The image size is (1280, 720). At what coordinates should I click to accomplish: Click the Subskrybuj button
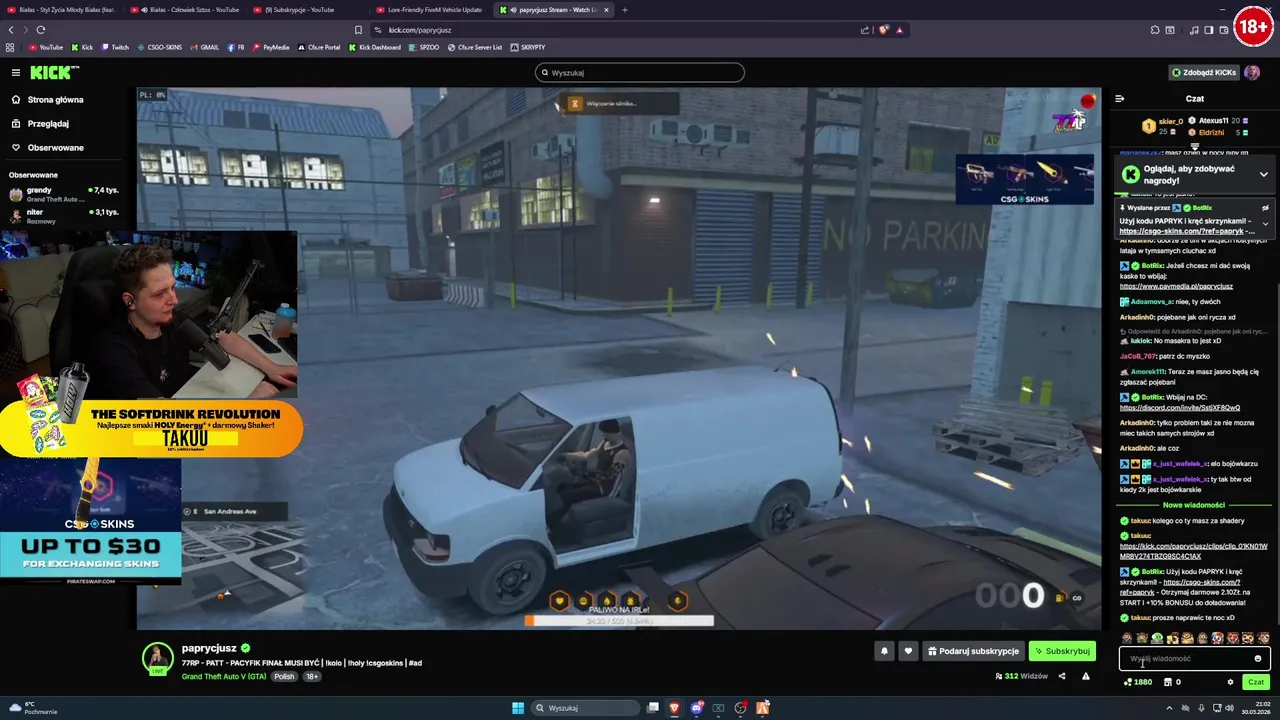(x=1062, y=651)
